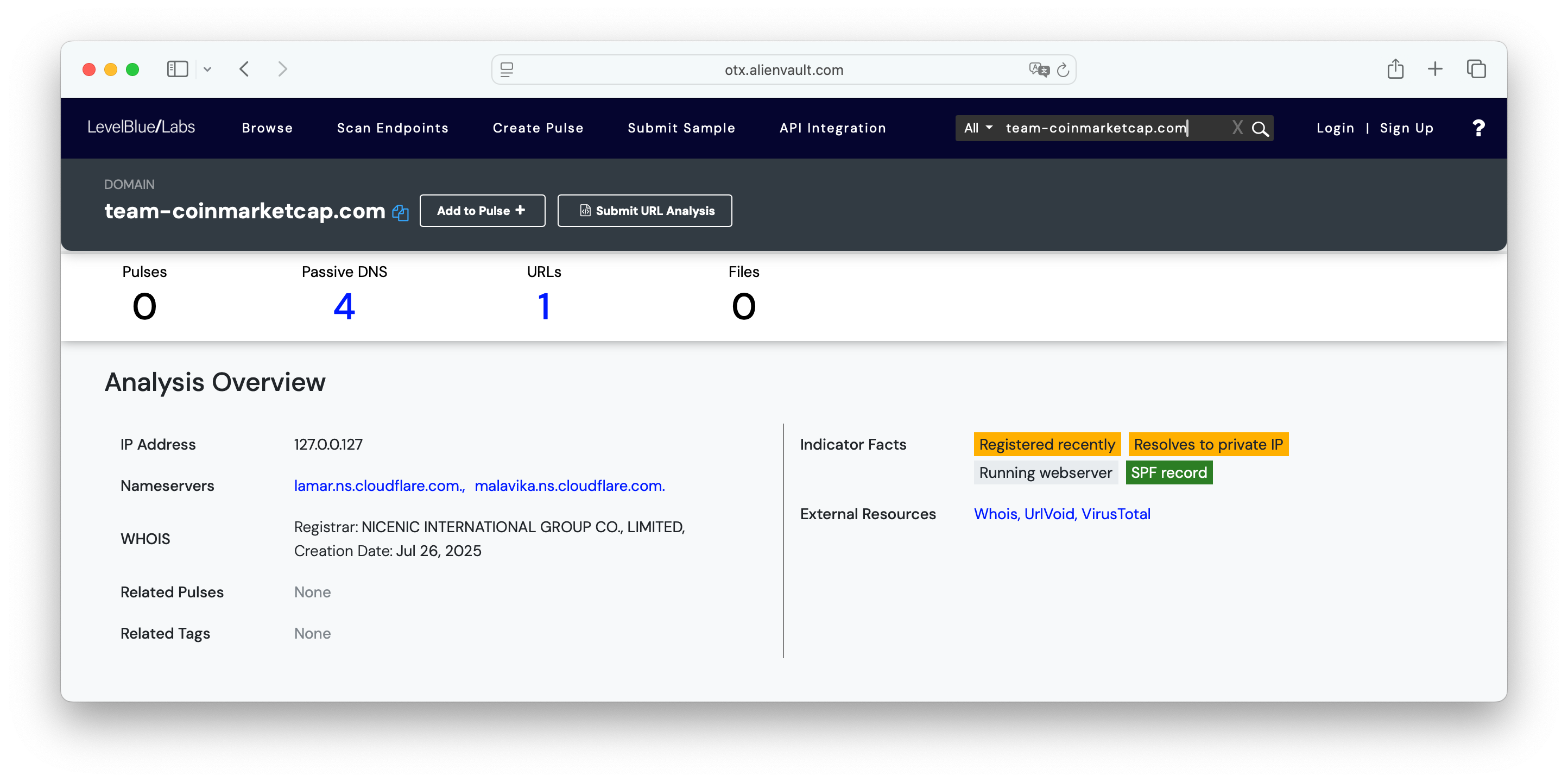Expand sidebar options chevron
1568x782 pixels.
(x=207, y=70)
